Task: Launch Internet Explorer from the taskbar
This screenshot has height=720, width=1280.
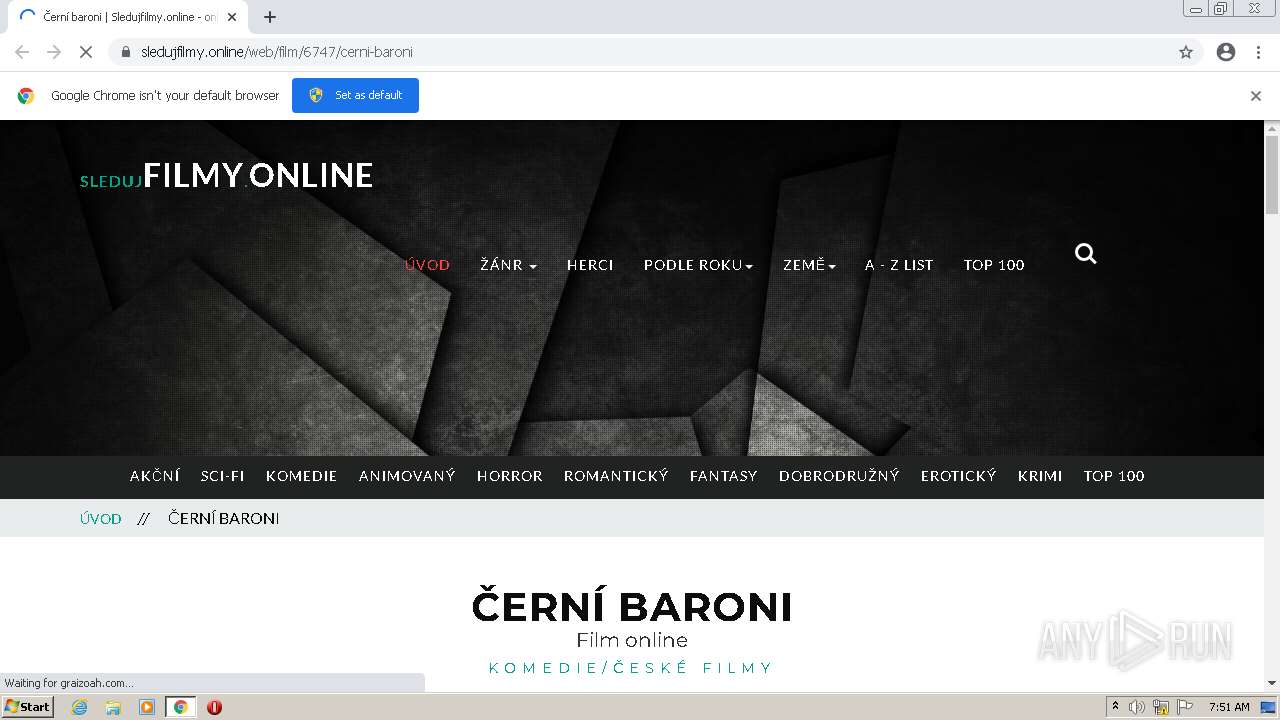Action: pos(80,707)
